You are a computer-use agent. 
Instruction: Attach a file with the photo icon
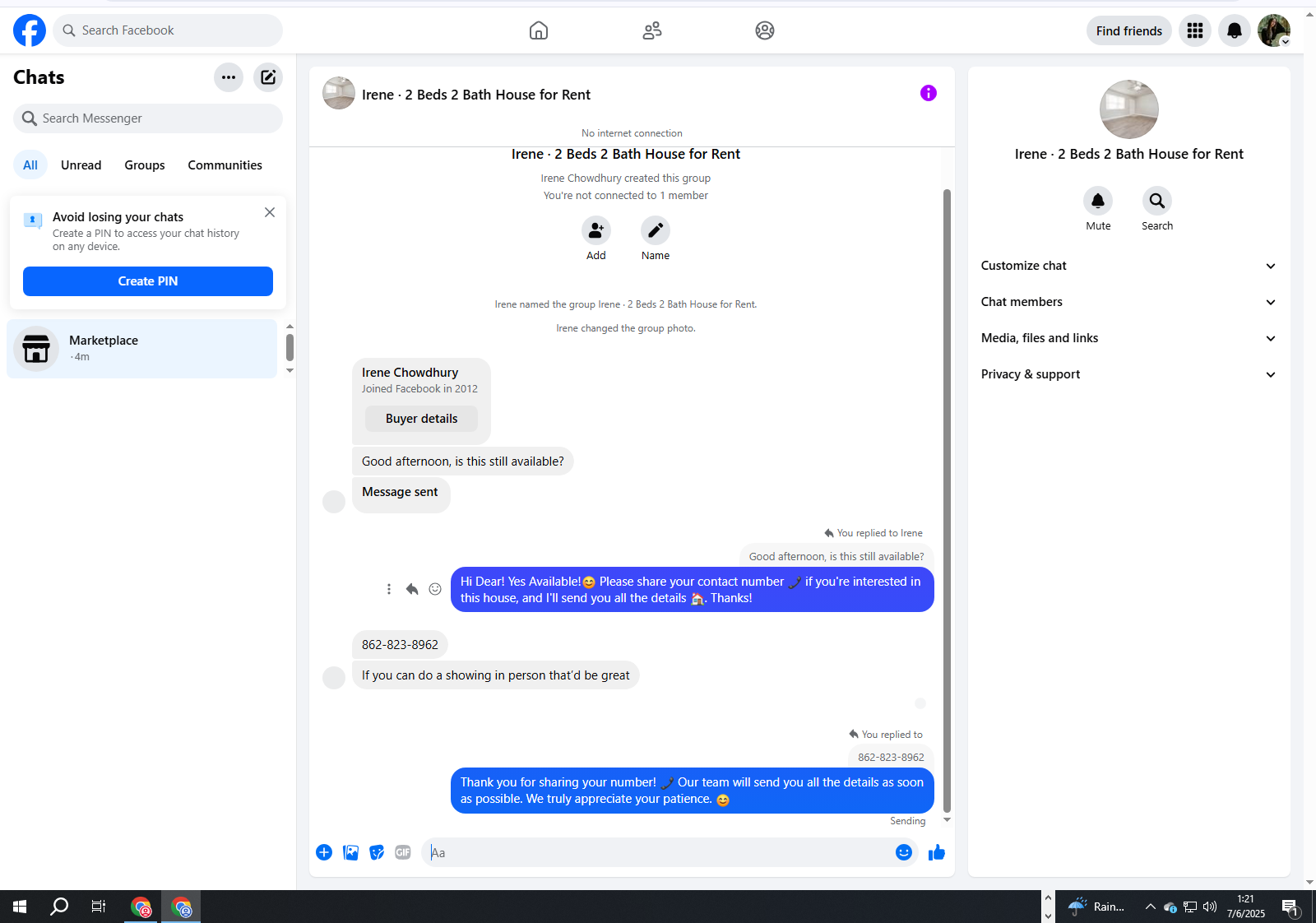tap(350, 852)
